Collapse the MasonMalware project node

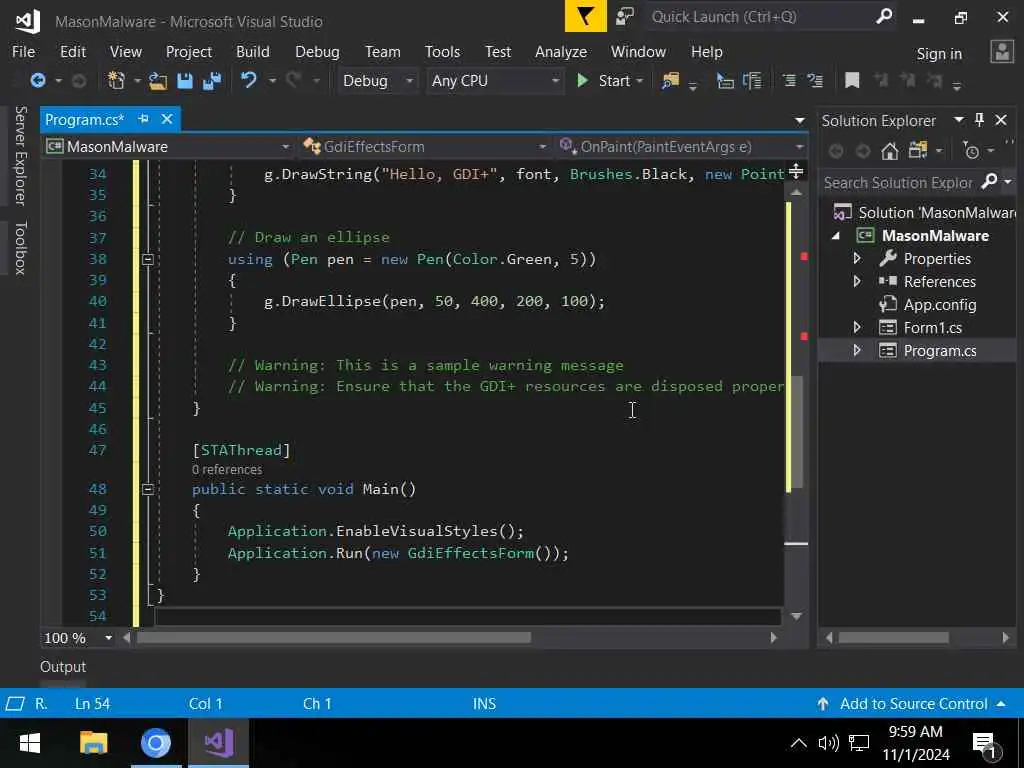tap(836, 236)
